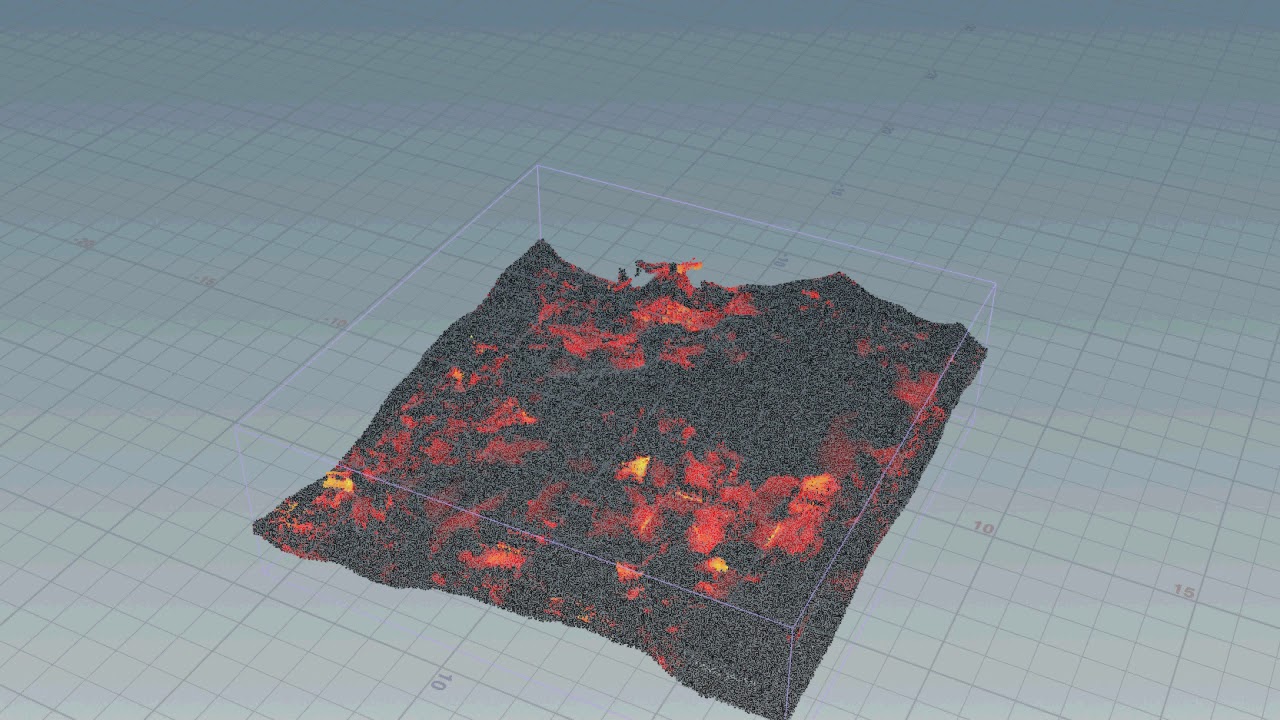Screen dimensions: 1280x720
Task: Click the grid axis label "-15"
Action: click(x=204, y=283)
